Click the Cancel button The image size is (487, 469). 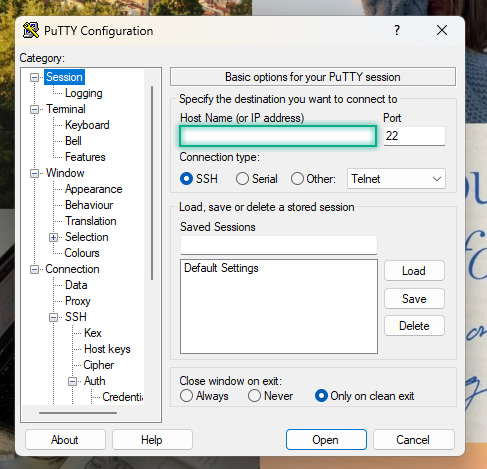(x=413, y=440)
